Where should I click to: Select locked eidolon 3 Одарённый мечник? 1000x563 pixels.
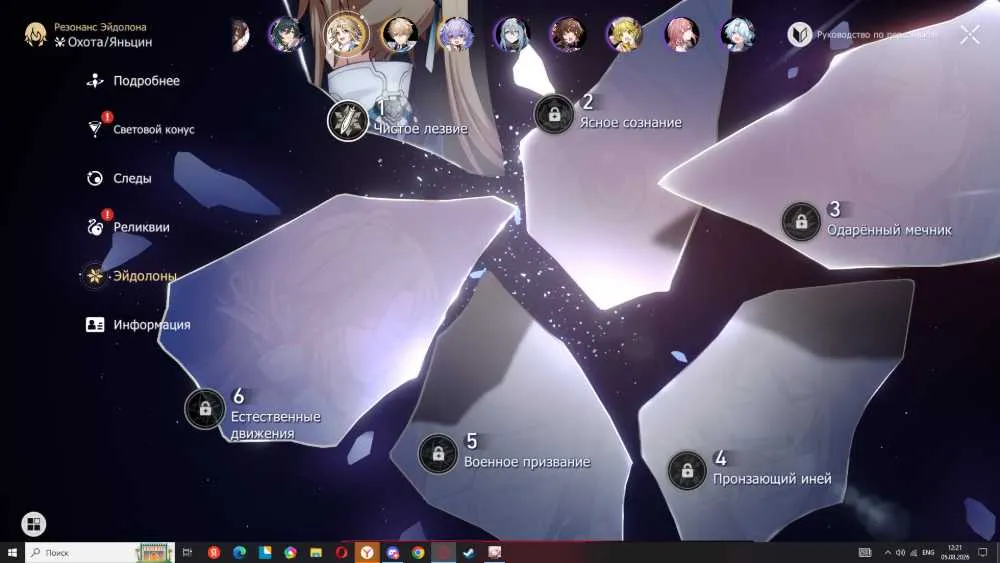[801, 221]
